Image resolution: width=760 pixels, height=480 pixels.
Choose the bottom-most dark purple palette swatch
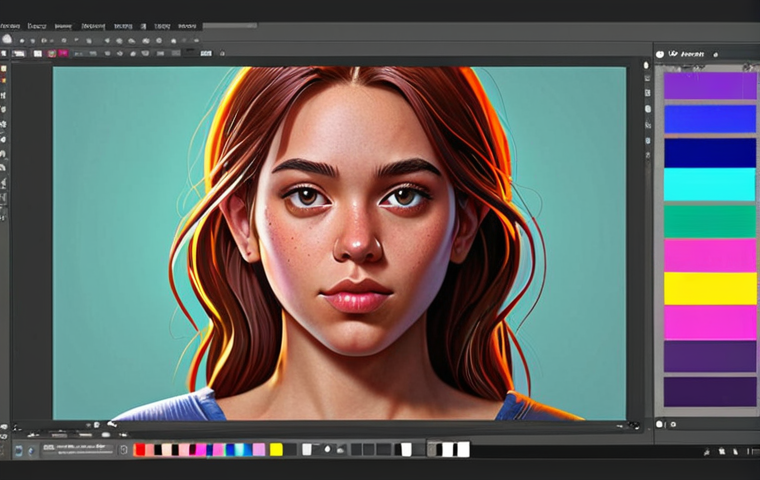[x=710, y=391]
